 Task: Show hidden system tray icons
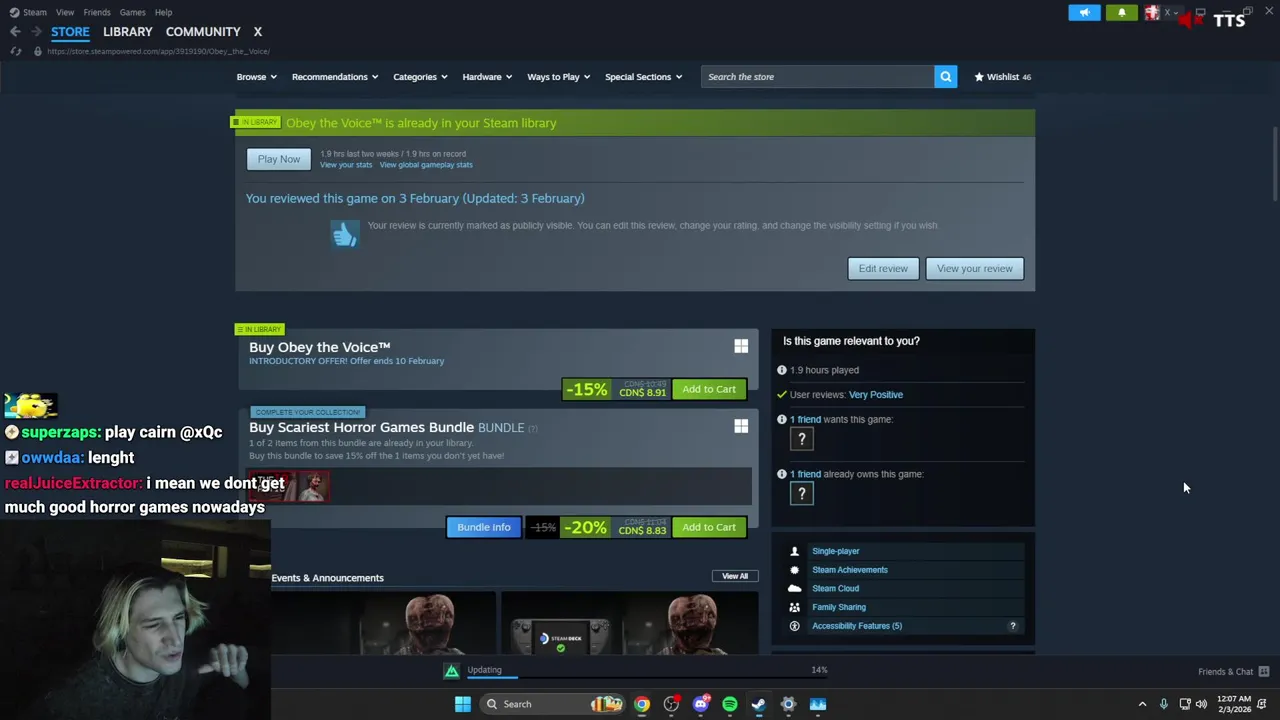pyautogui.click(x=1142, y=704)
